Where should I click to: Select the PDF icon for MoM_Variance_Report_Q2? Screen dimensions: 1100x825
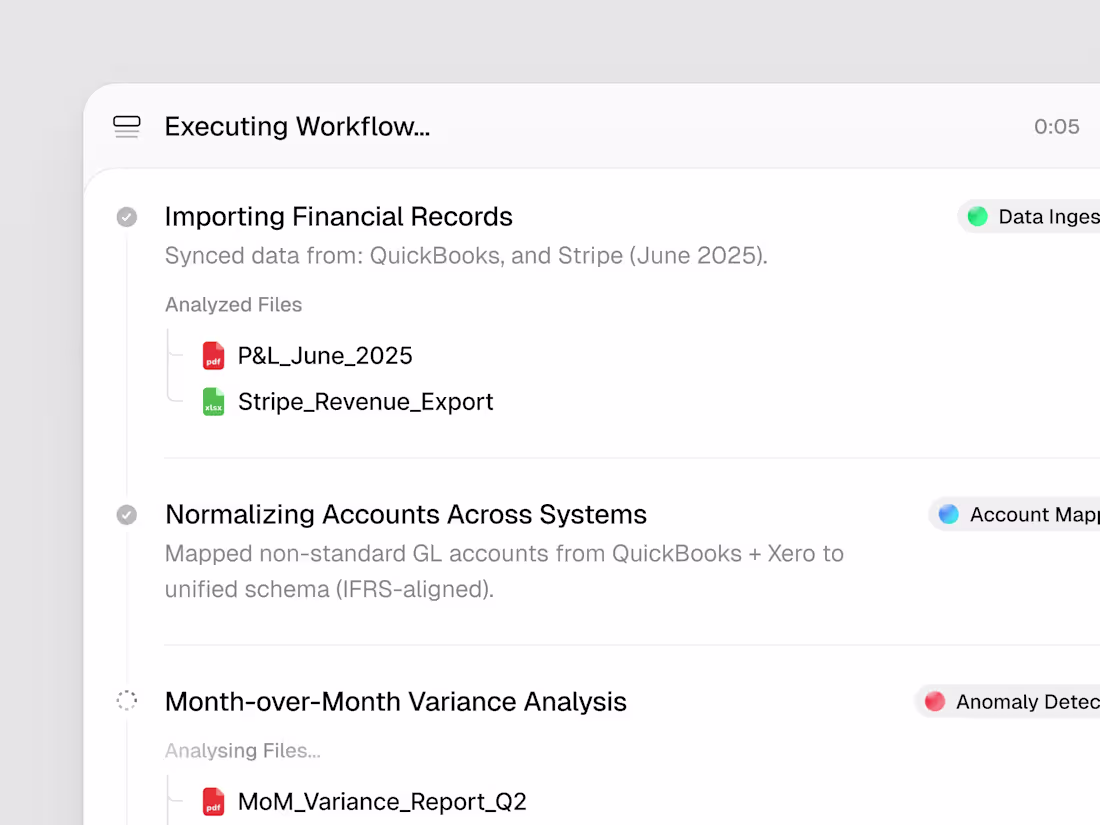pyautogui.click(x=213, y=801)
